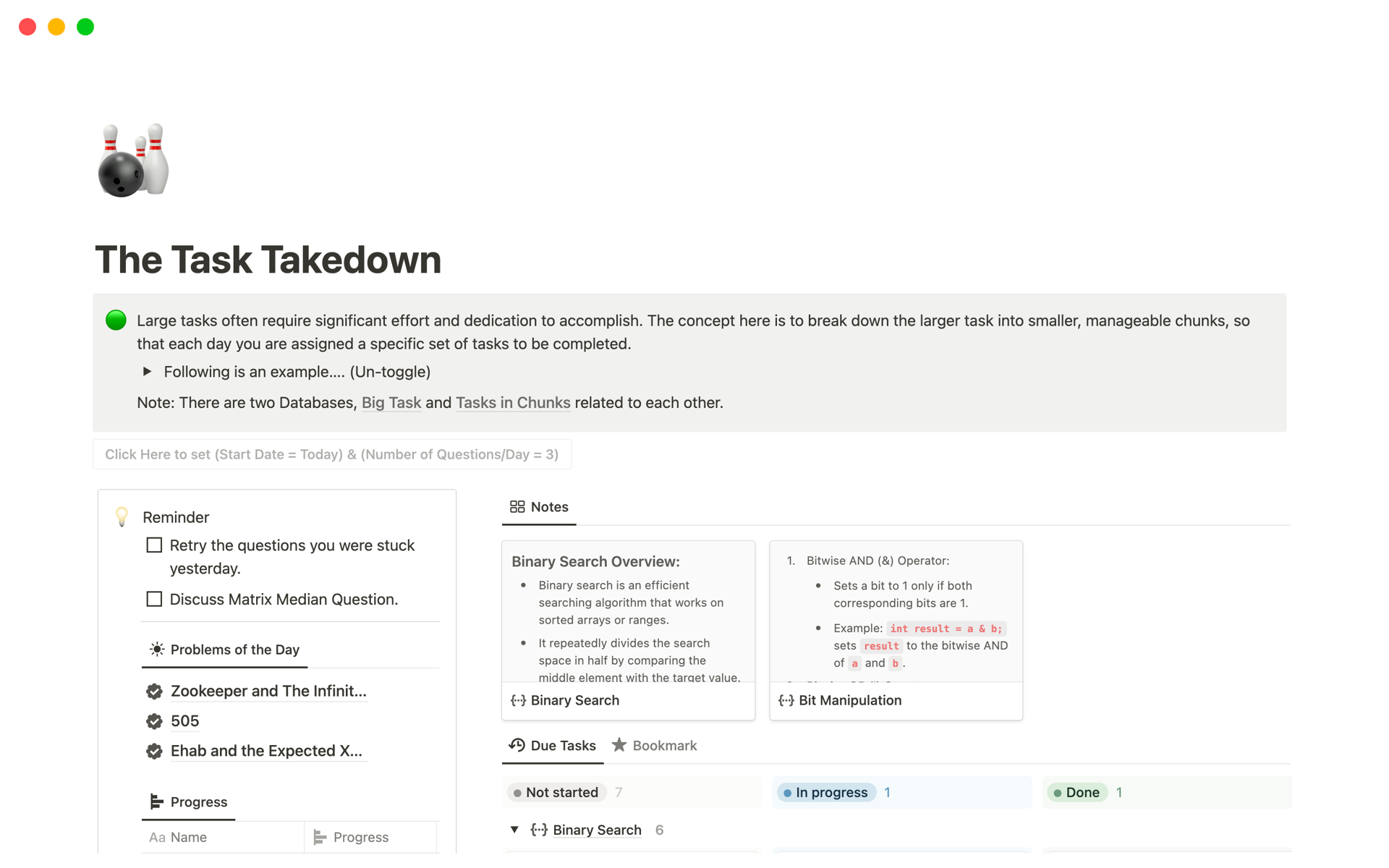Click the Binary Search panel icon
The width and height of the screenshot is (1389, 868).
point(518,699)
